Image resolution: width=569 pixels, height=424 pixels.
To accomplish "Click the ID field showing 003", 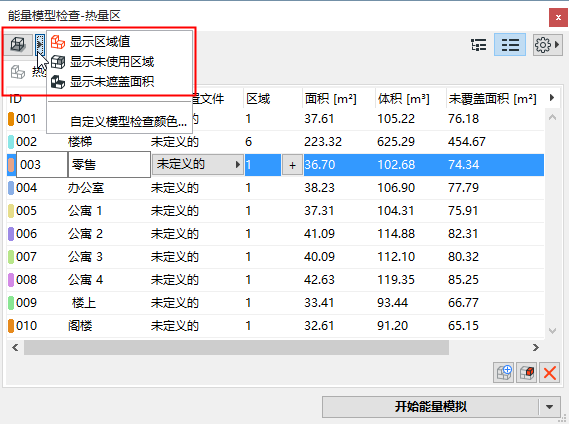I will [42, 165].
